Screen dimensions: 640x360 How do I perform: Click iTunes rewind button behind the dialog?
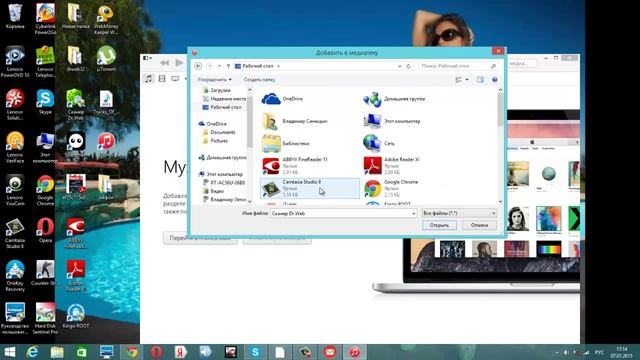point(164,63)
